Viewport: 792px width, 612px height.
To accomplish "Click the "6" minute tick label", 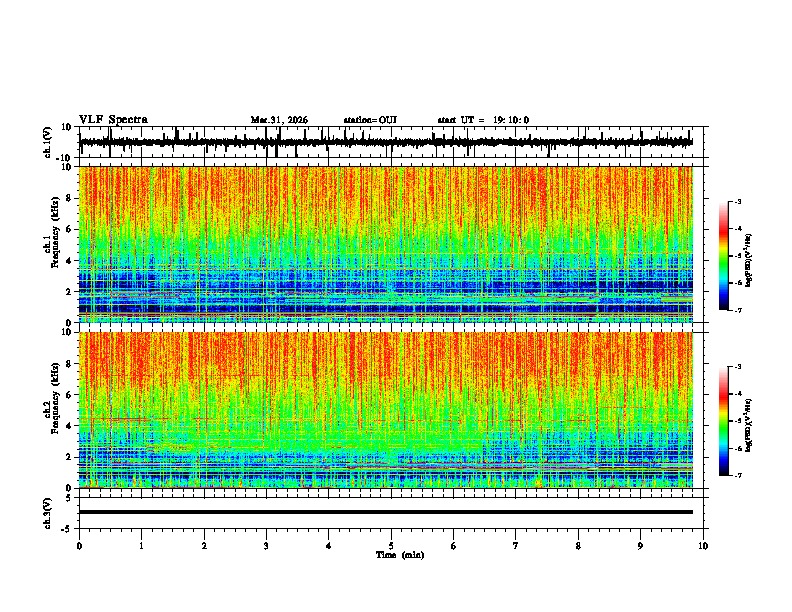I will coord(454,546).
